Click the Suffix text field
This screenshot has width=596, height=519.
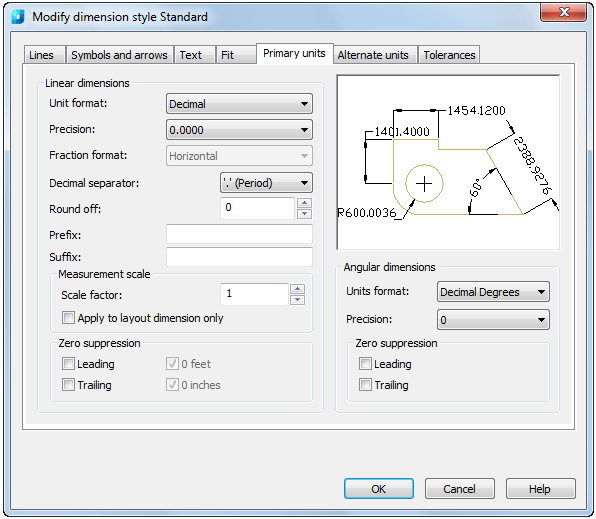[x=239, y=257]
